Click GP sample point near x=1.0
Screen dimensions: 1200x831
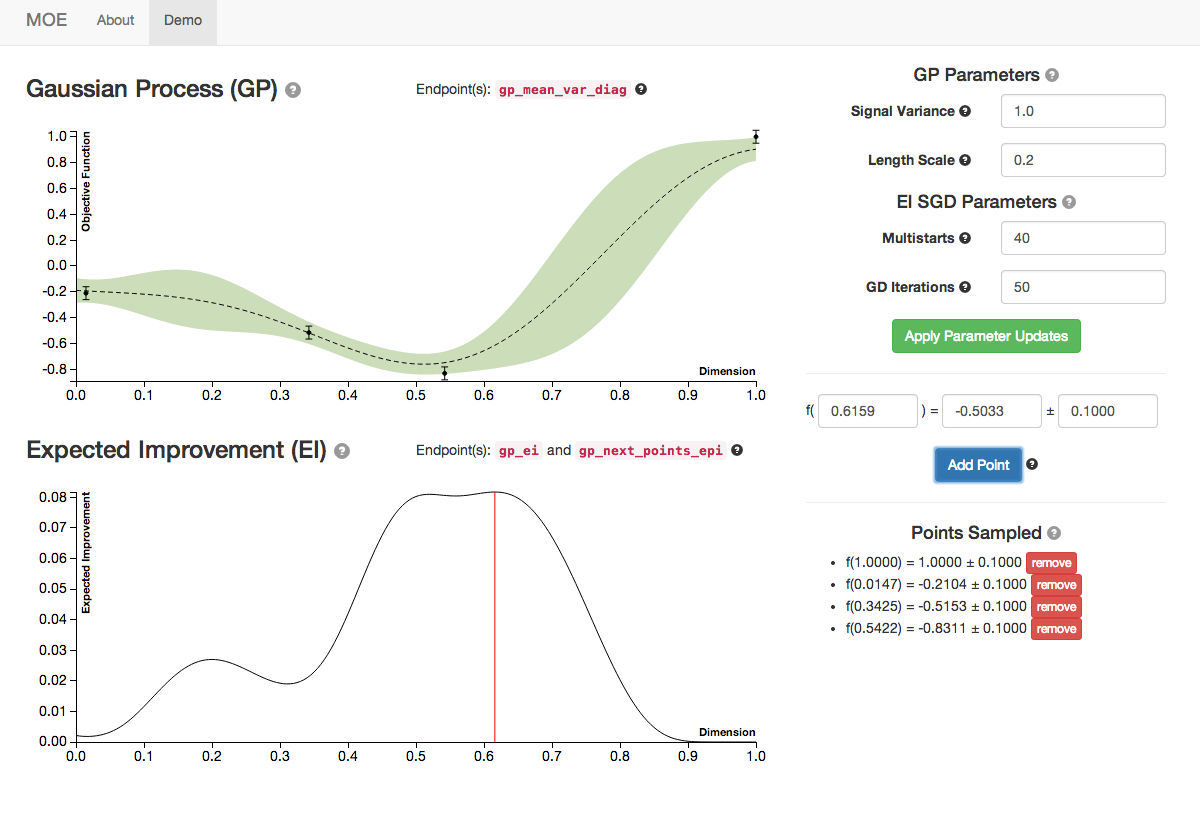(x=756, y=137)
